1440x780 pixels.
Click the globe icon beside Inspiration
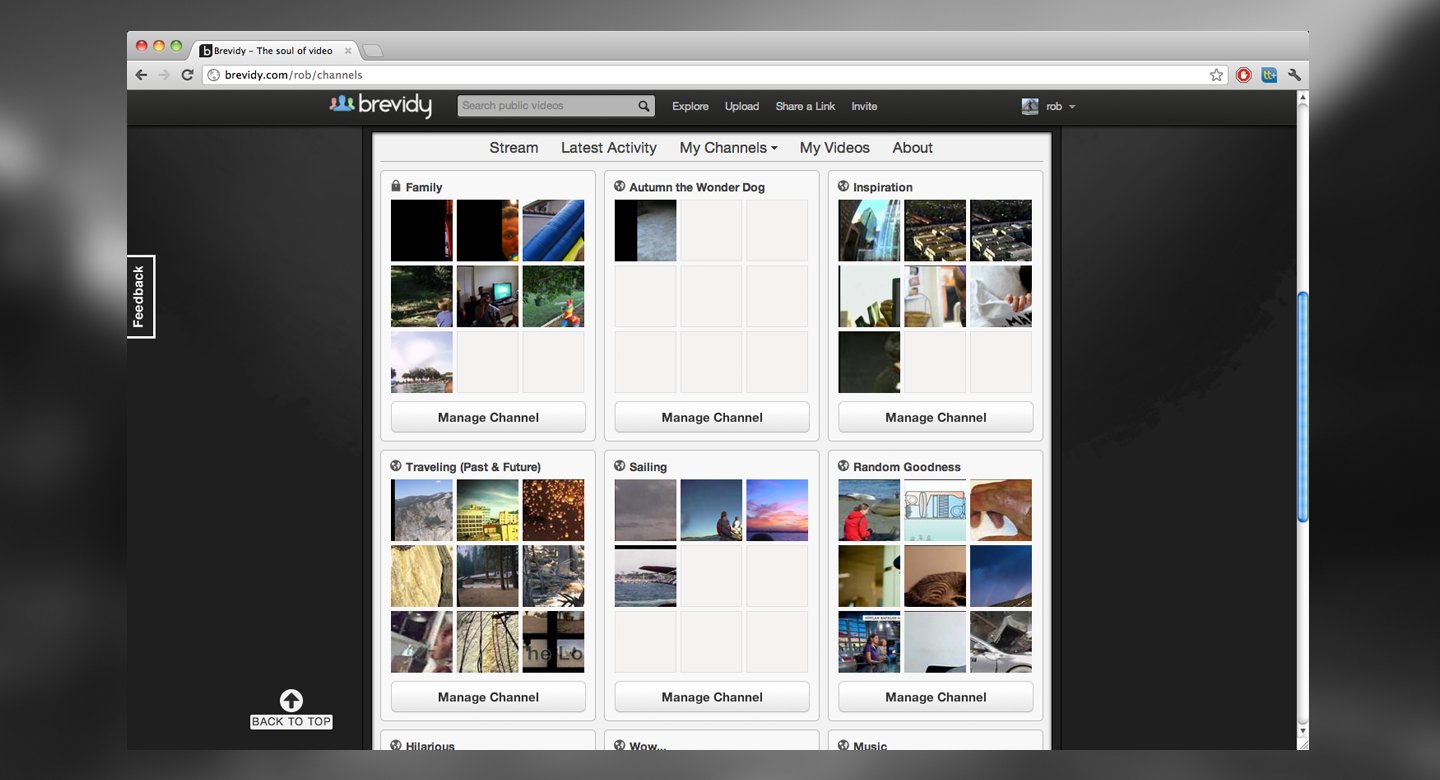click(844, 186)
